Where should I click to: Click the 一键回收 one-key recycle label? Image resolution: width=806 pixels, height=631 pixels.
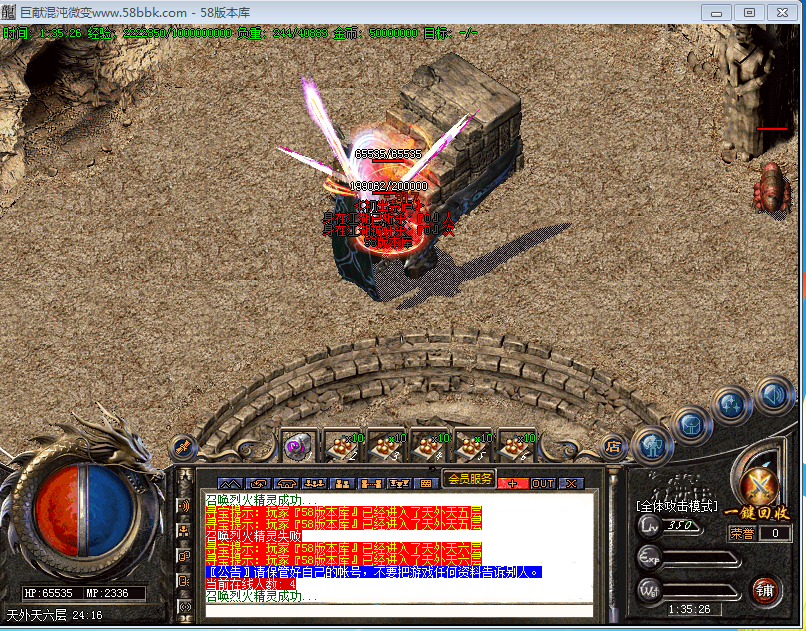[757, 513]
